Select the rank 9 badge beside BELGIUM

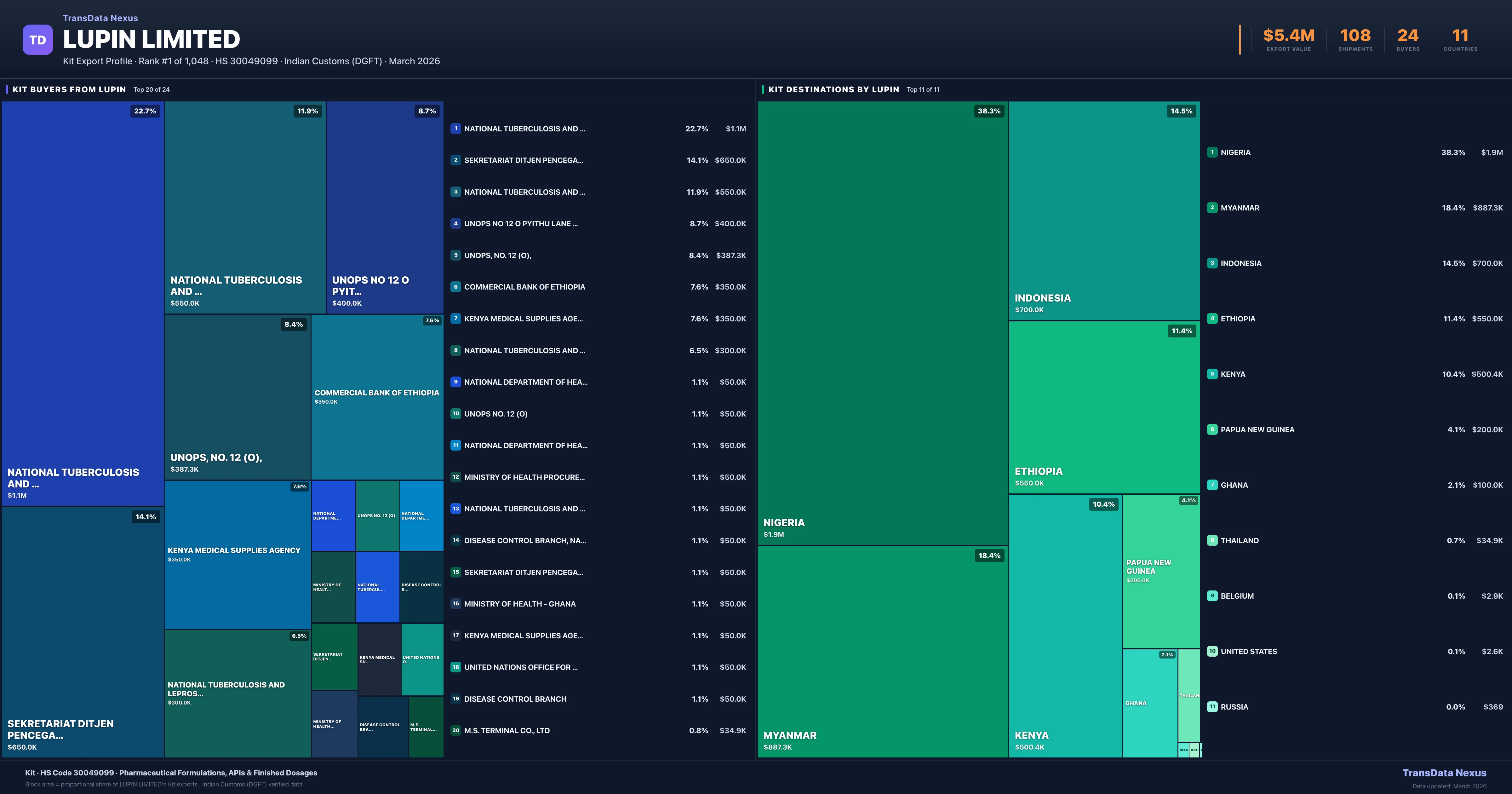pos(1213,595)
